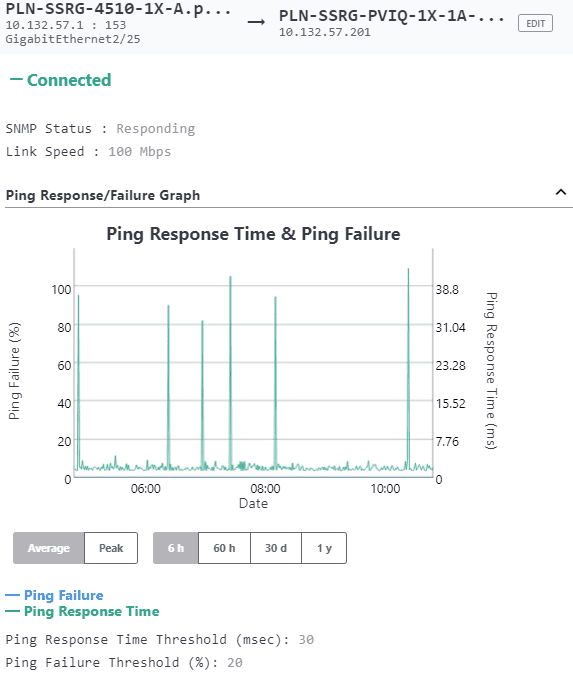The image size is (573, 676).
Task: Click the arrow icon between device names
Action: pyautogui.click(x=256, y=22)
